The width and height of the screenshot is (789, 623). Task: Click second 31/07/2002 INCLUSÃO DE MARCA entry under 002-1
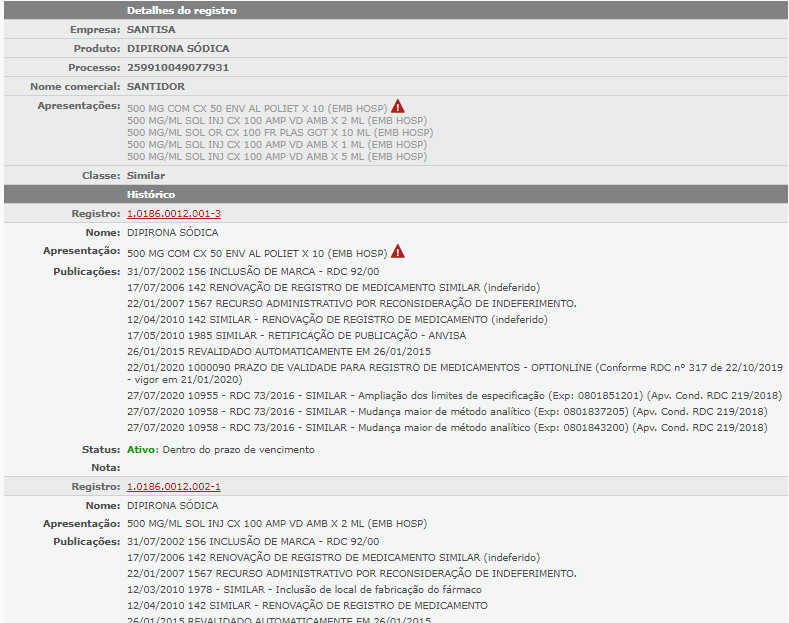(x=253, y=542)
